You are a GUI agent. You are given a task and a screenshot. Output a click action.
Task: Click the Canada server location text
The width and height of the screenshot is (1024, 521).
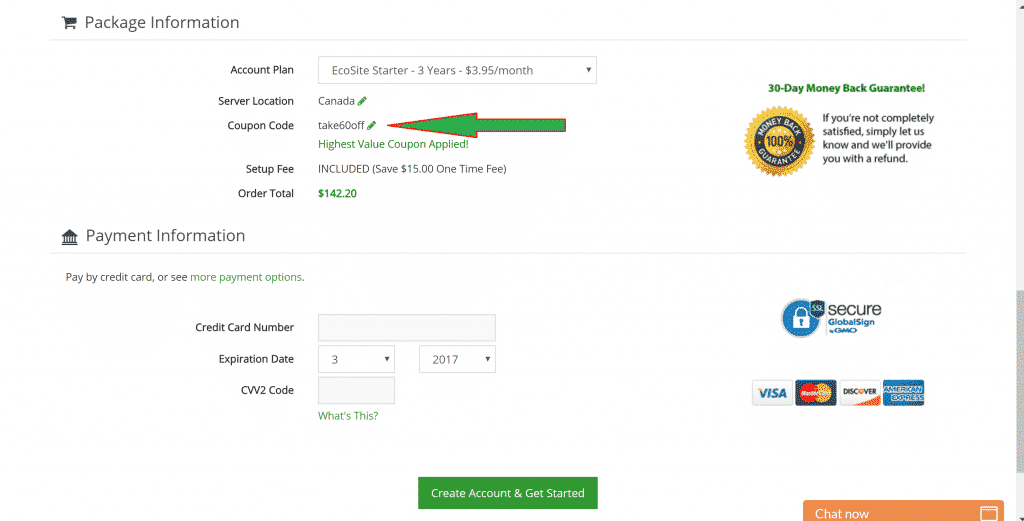[x=336, y=101]
